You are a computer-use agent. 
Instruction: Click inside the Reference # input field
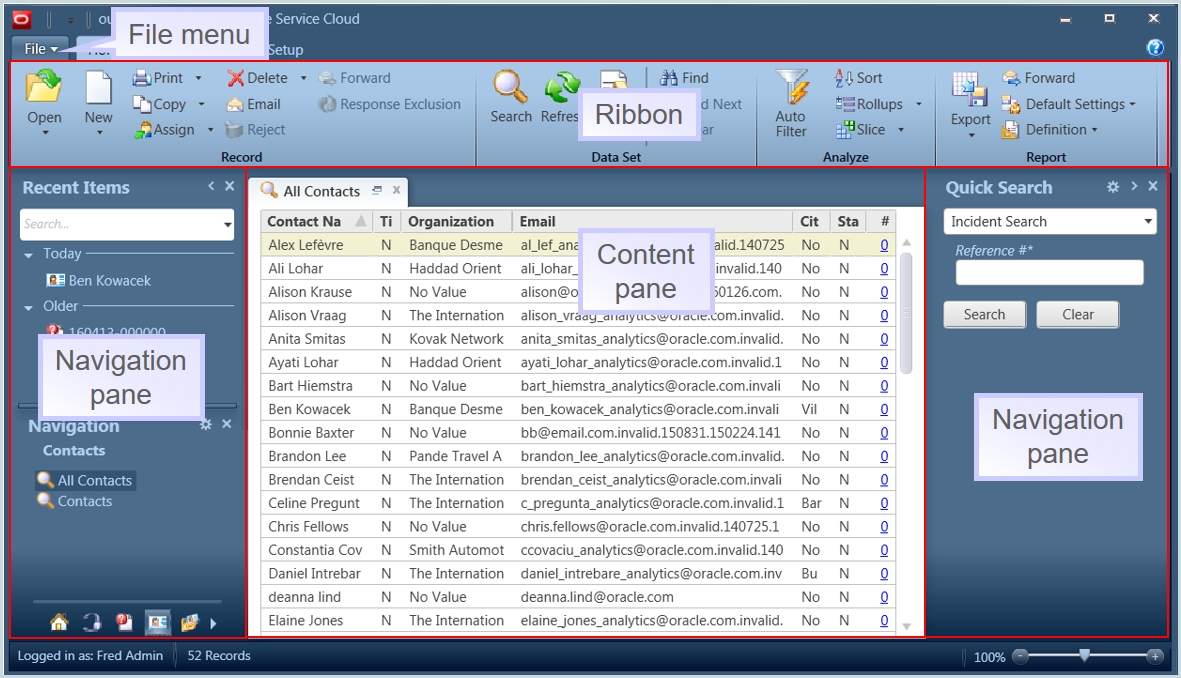point(1048,272)
